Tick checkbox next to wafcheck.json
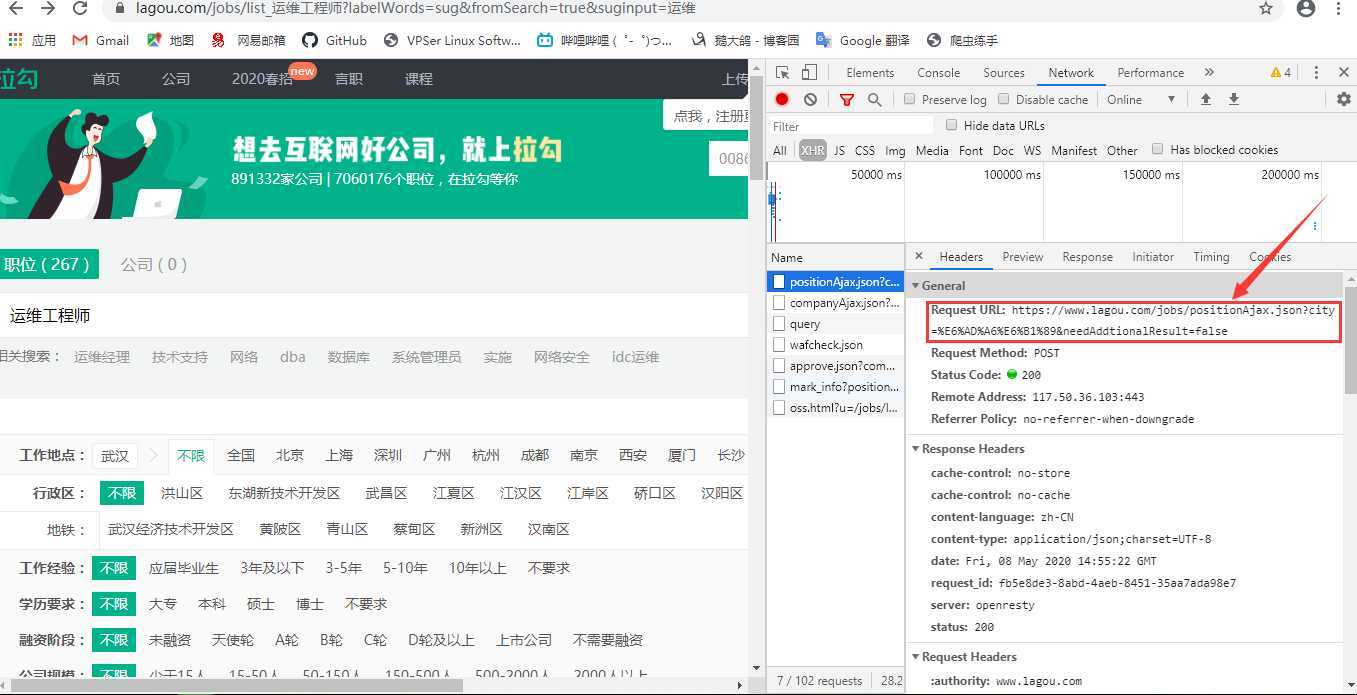1357x695 pixels. pos(779,345)
